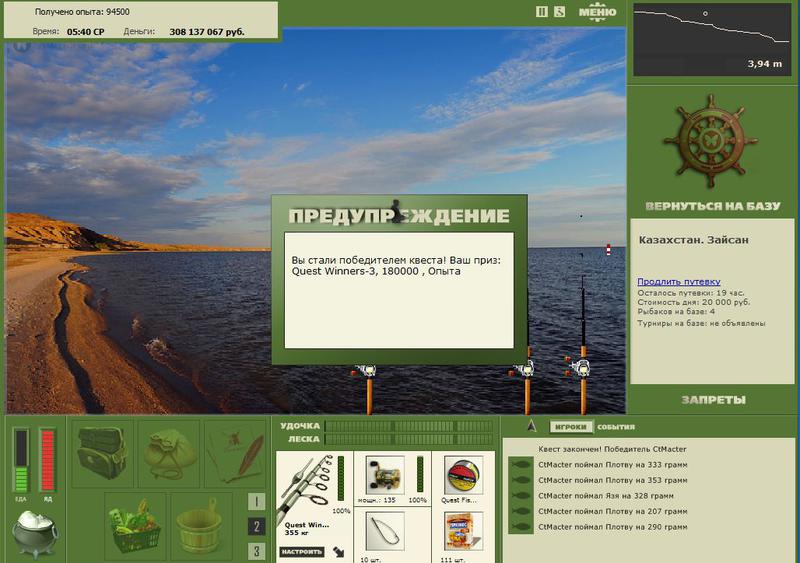Select rod slot 2
The image size is (800, 563).
click(x=256, y=526)
